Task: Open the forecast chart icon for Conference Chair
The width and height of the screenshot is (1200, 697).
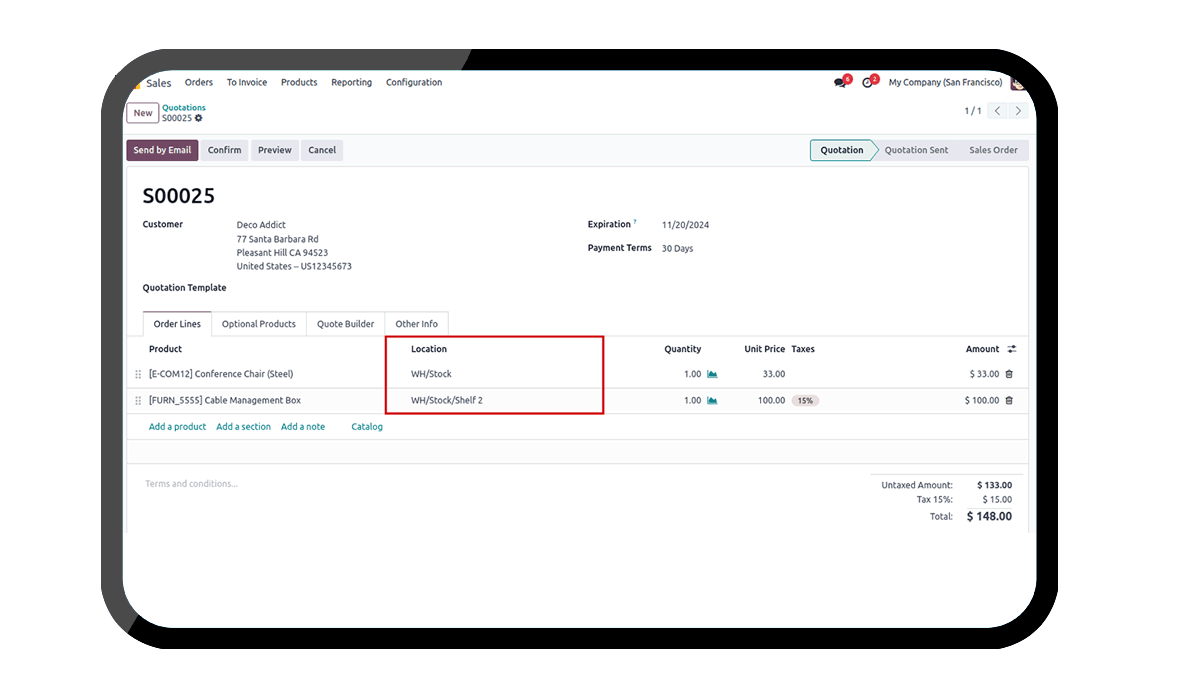Action: [x=712, y=374]
